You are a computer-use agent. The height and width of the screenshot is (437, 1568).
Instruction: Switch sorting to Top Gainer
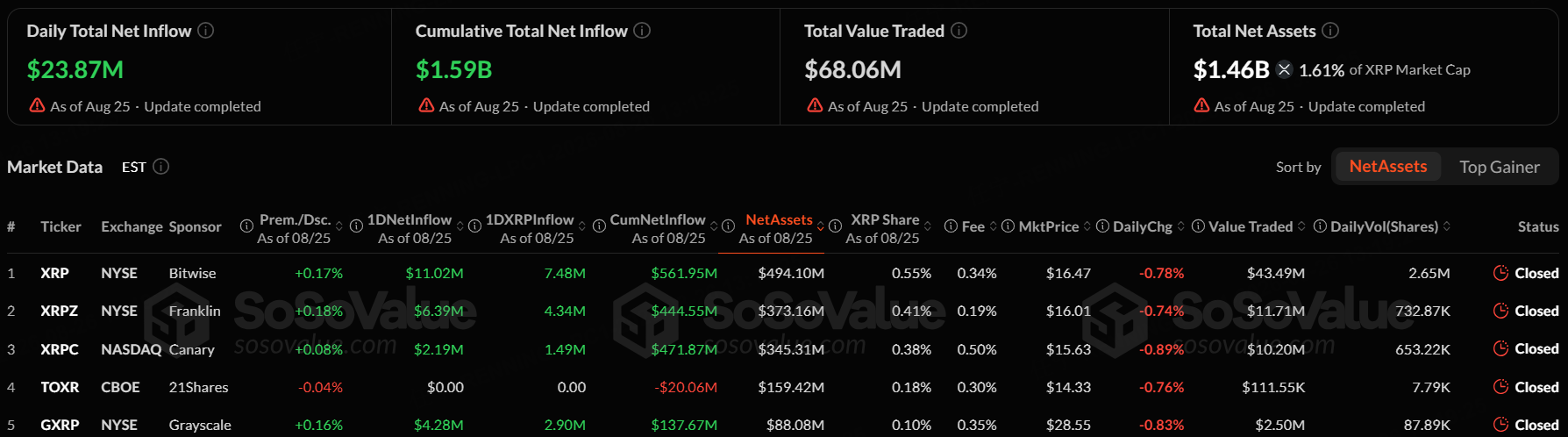coord(1499,167)
